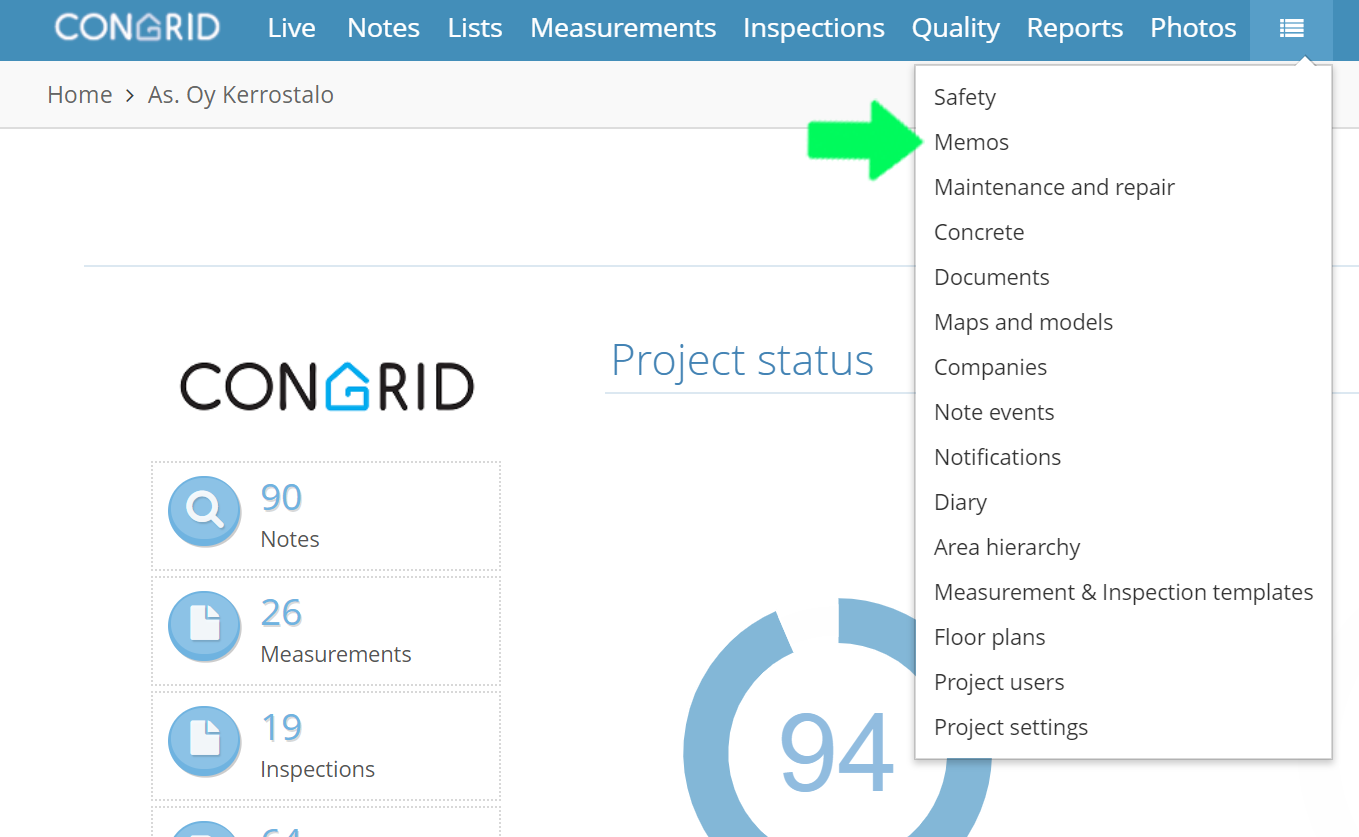Click the Congrid project logo image
Viewport: 1359px width, 837px height.
pos(327,386)
